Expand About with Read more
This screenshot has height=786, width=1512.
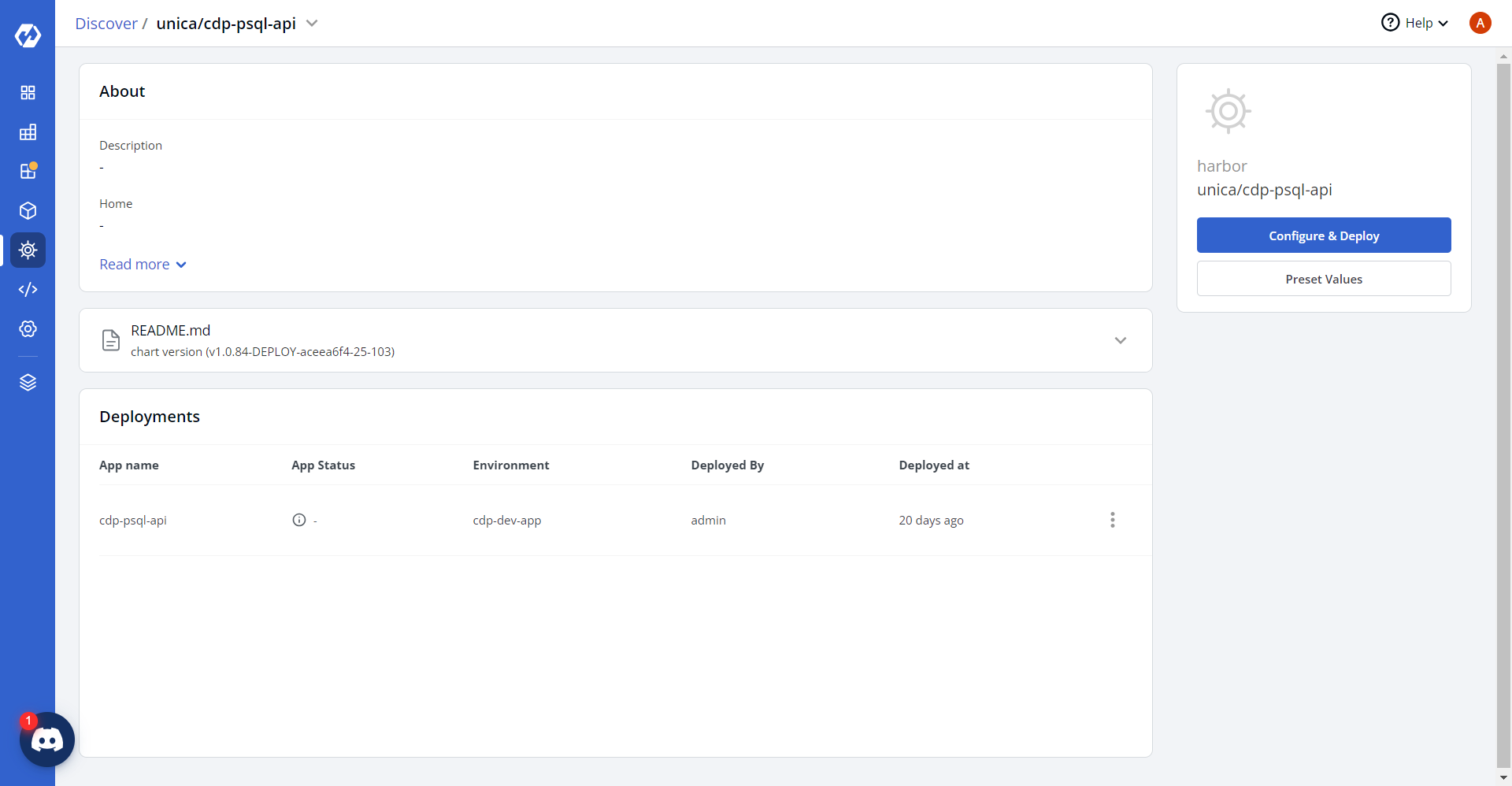click(x=143, y=265)
